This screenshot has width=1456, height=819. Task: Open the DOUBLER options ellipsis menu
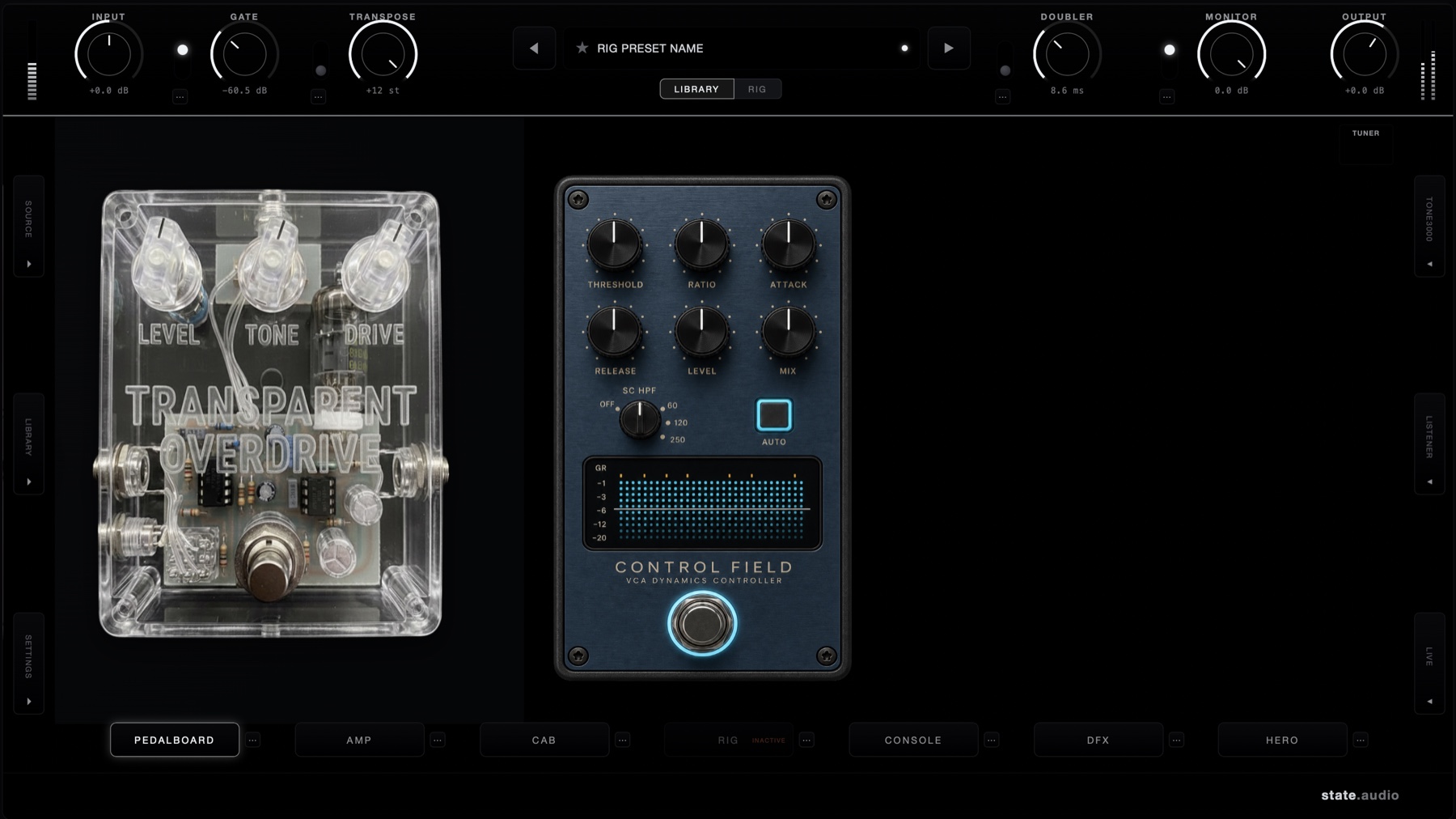coord(1003,97)
